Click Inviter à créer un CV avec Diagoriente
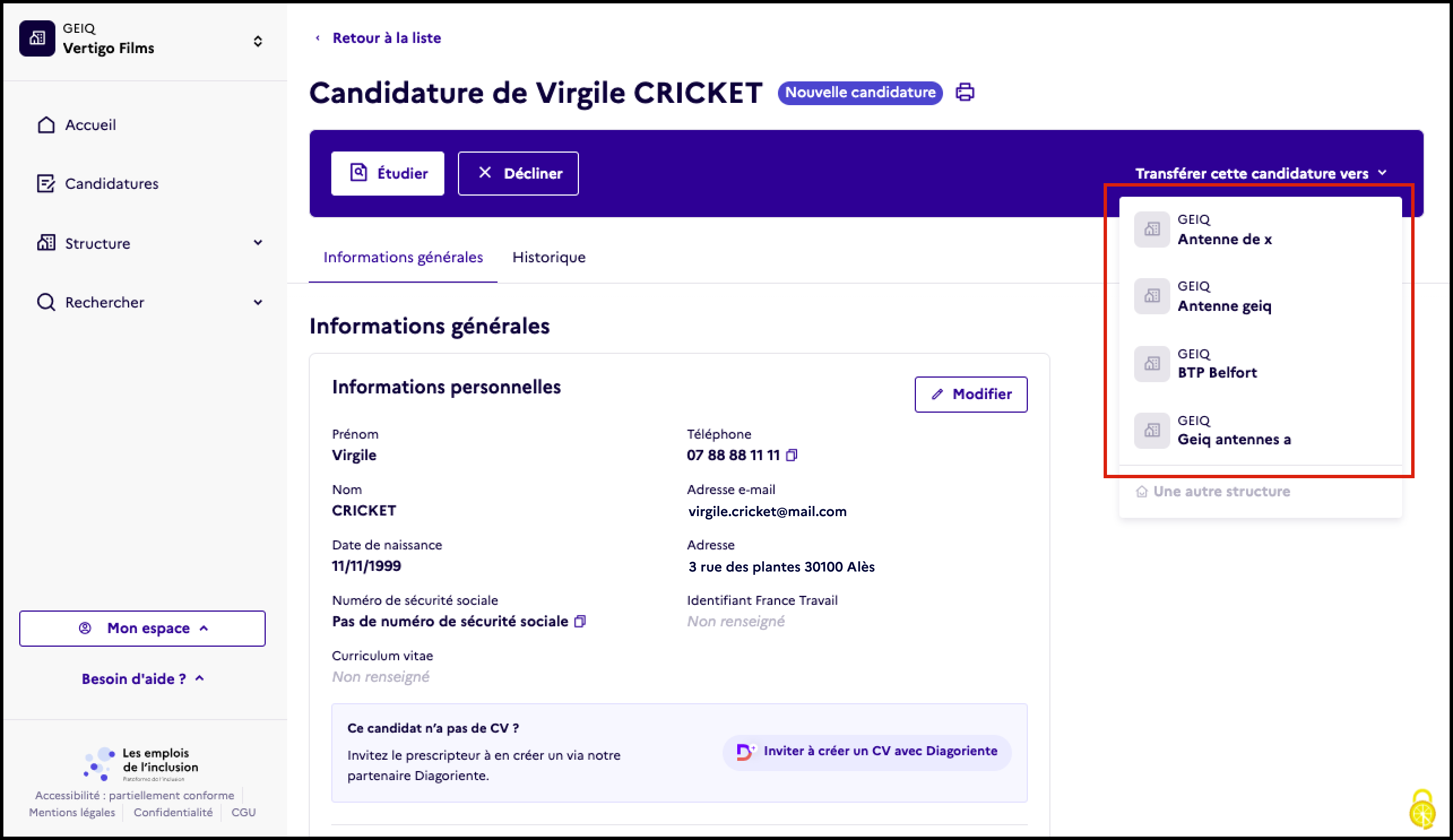The width and height of the screenshot is (1453, 840). (867, 751)
